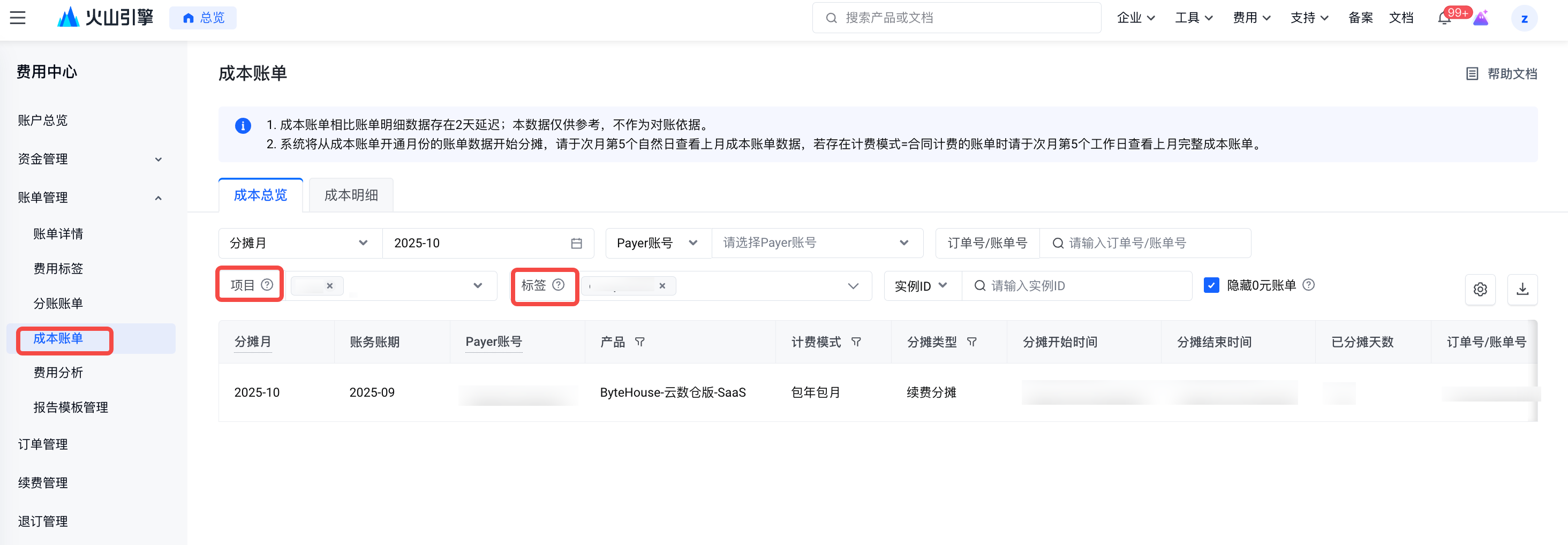The width and height of the screenshot is (1568, 545).
Task: Click the ByteHouse-云数仓版-SaaS product cell
Action: click(673, 393)
